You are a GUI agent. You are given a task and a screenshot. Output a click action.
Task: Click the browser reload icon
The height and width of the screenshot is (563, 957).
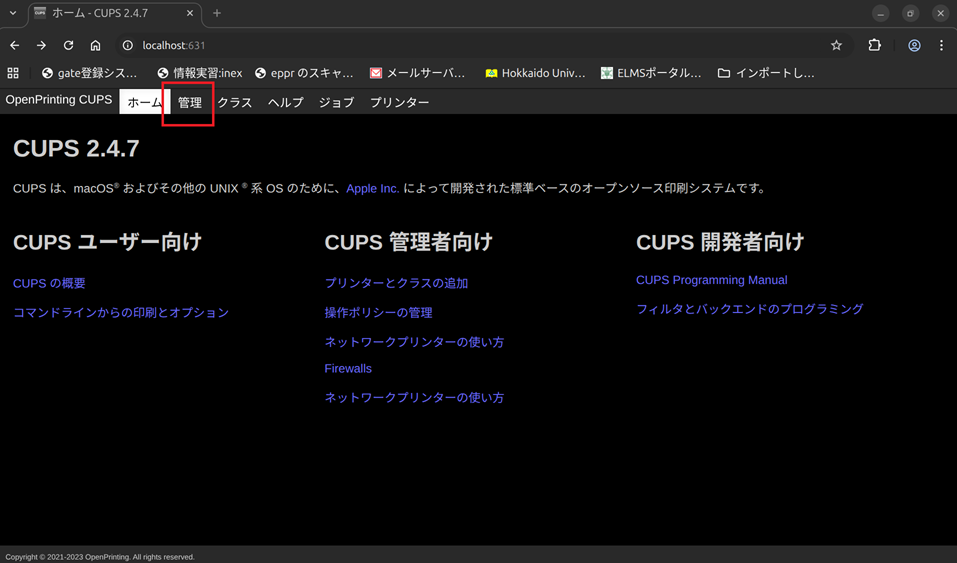click(x=68, y=45)
